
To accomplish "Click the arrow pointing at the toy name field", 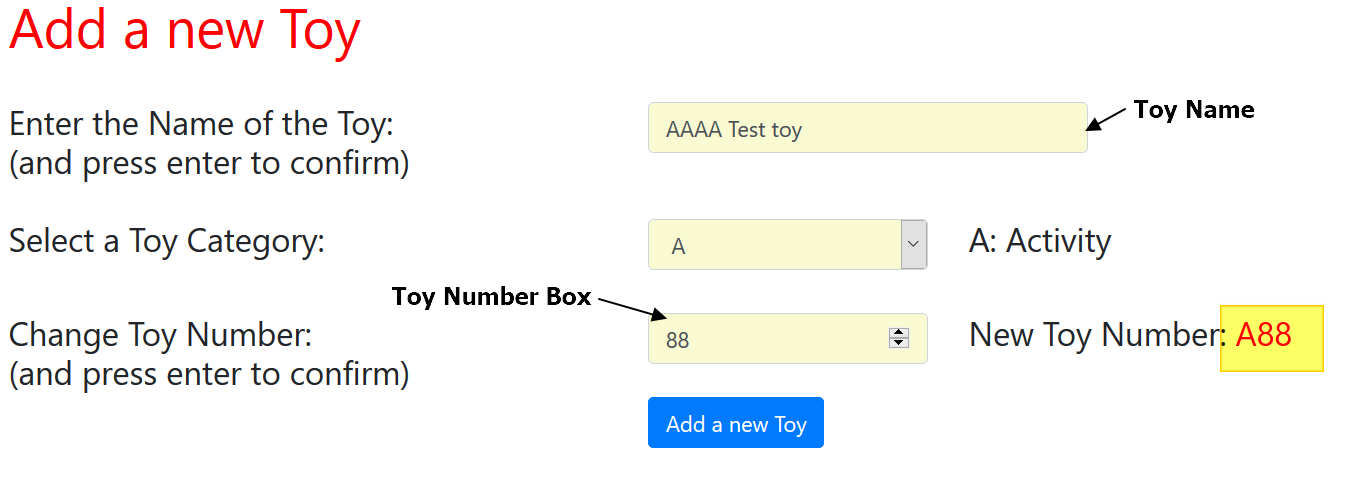I will point(1106,120).
